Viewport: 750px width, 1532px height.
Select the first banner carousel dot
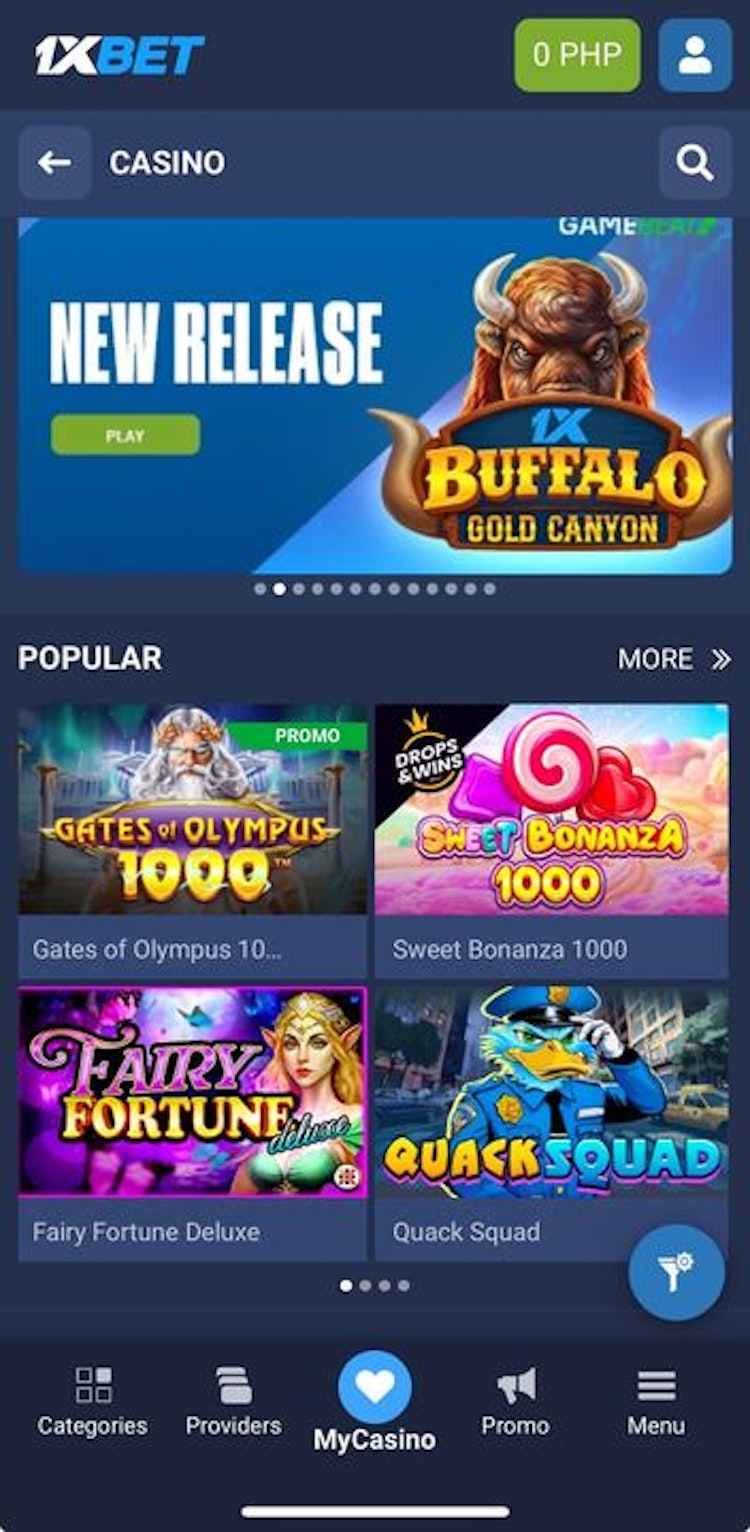[x=260, y=589]
